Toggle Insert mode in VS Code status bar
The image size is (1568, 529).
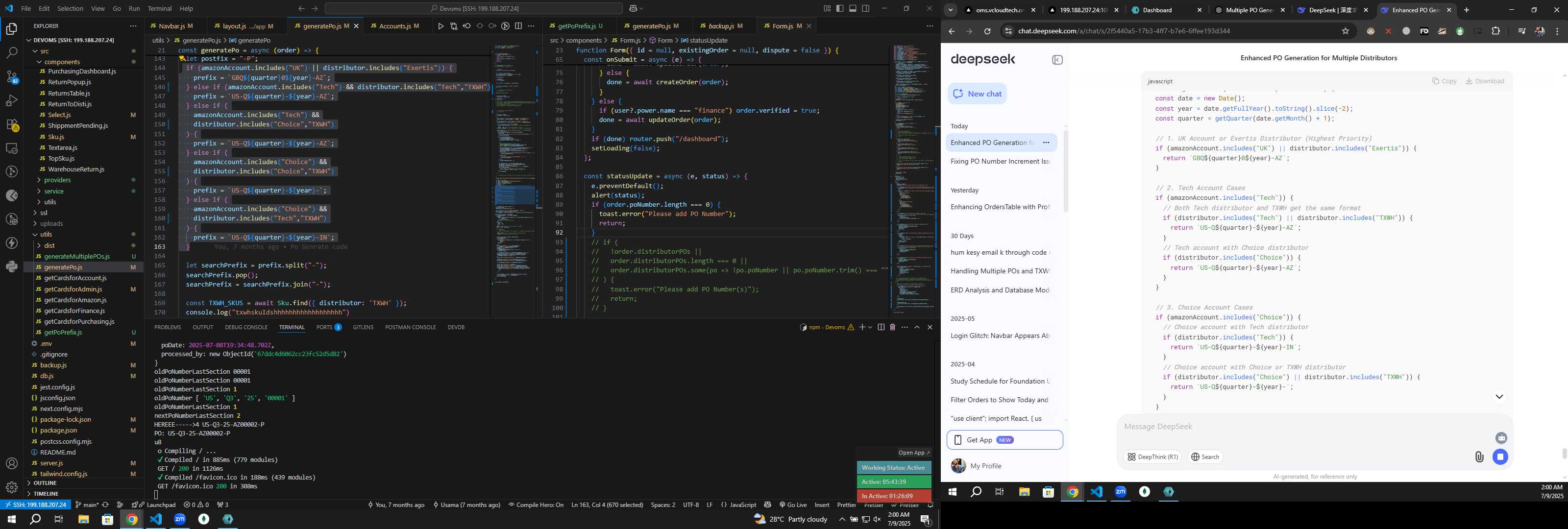[822, 505]
